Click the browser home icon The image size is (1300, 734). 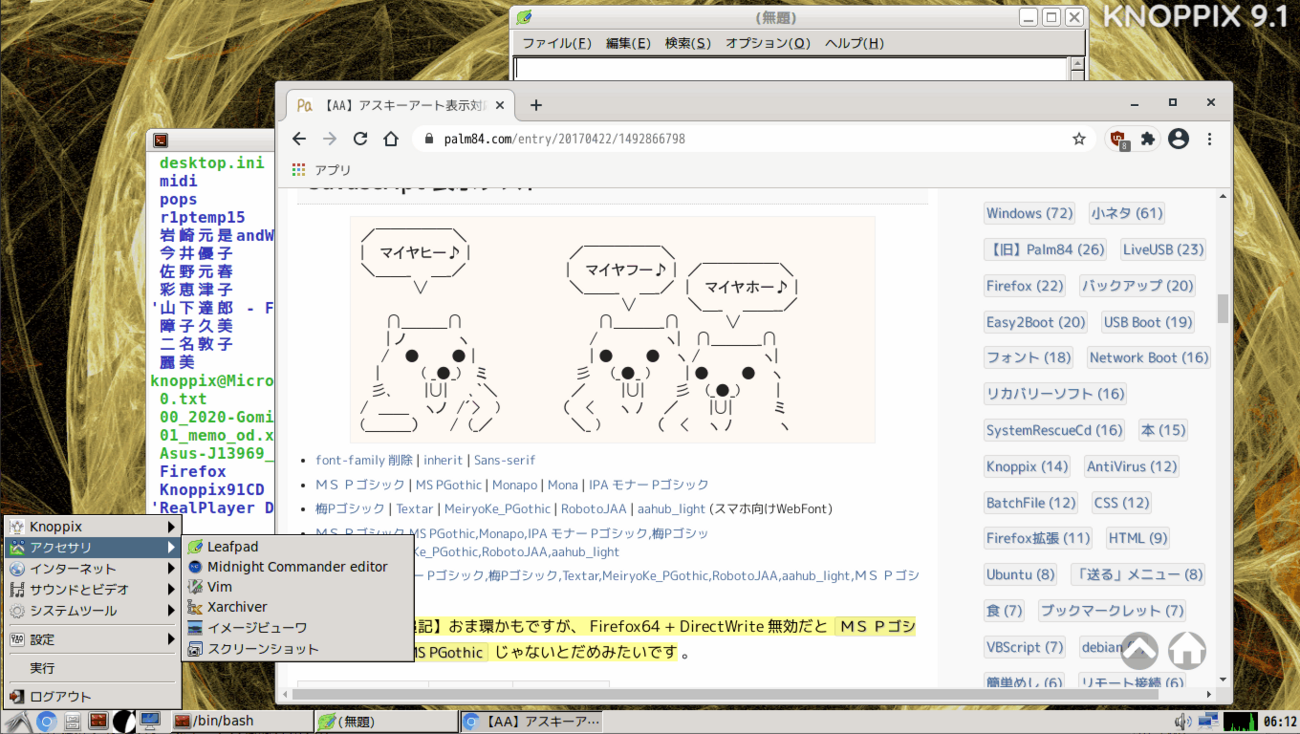coord(391,139)
